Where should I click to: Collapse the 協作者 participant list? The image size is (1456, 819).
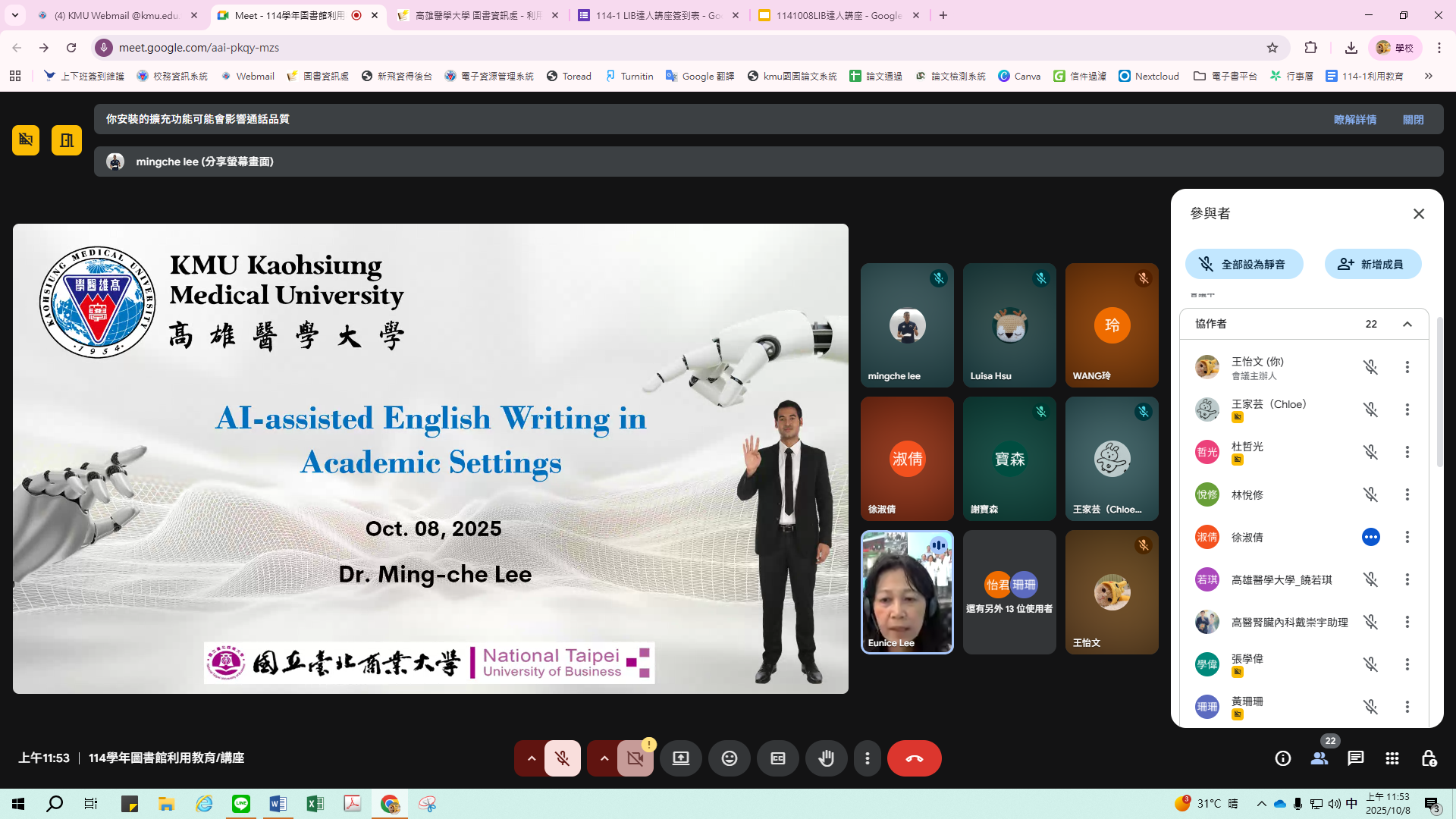click(x=1407, y=324)
